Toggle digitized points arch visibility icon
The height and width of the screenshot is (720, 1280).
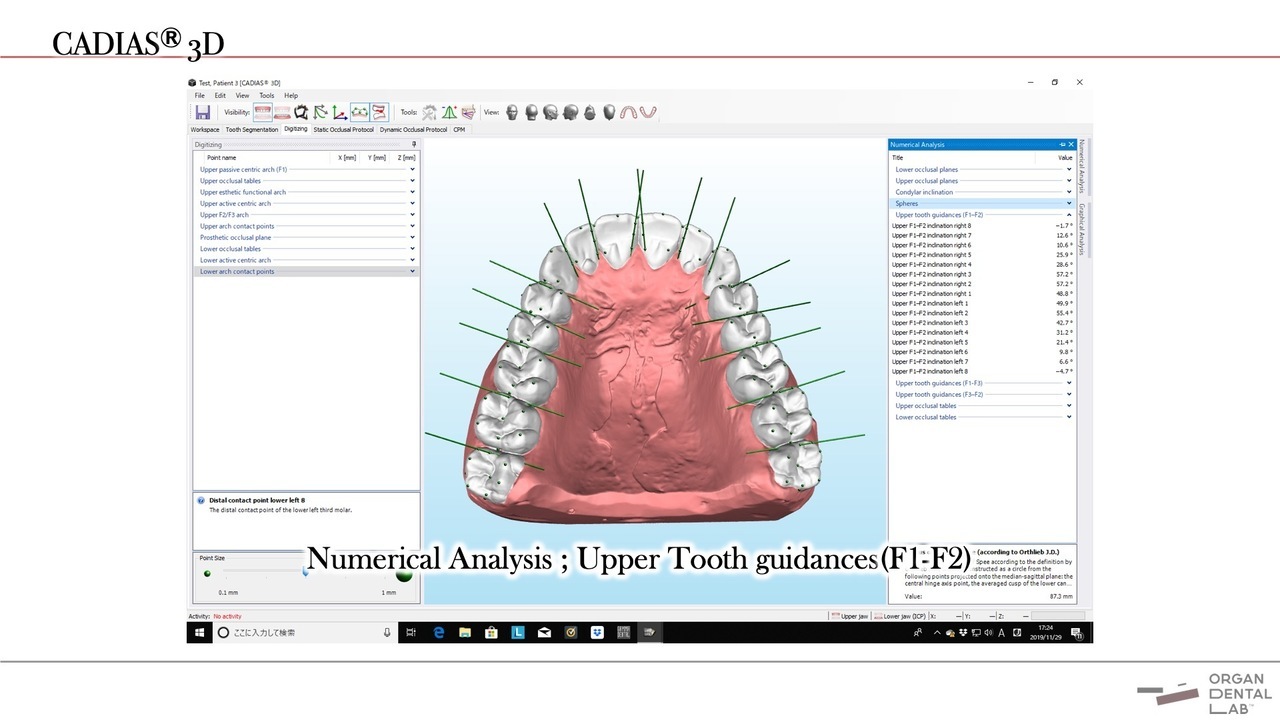[360, 113]
